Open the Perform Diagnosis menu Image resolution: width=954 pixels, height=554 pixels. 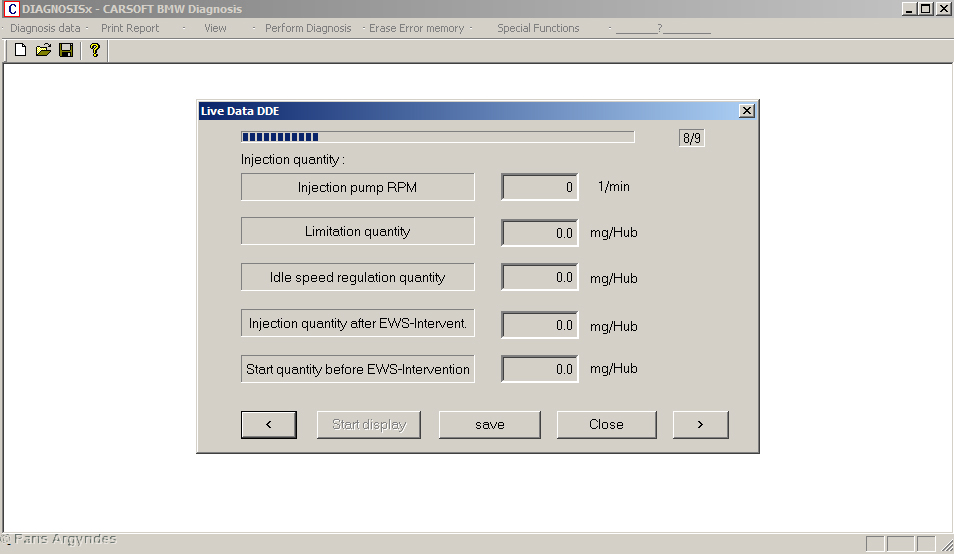(x=308, y=28)
